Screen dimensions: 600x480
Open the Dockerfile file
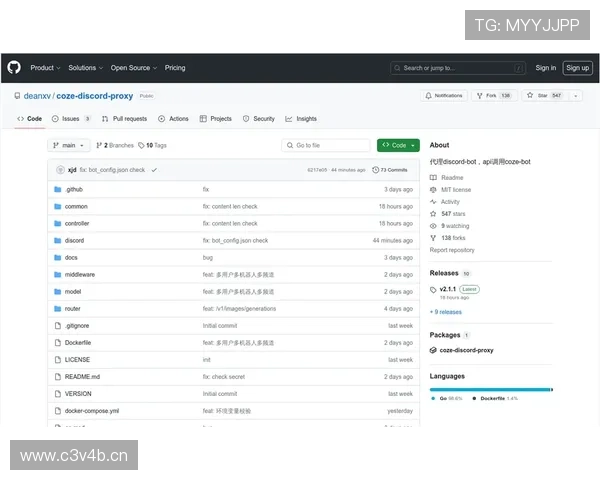[x=77, y=342]
